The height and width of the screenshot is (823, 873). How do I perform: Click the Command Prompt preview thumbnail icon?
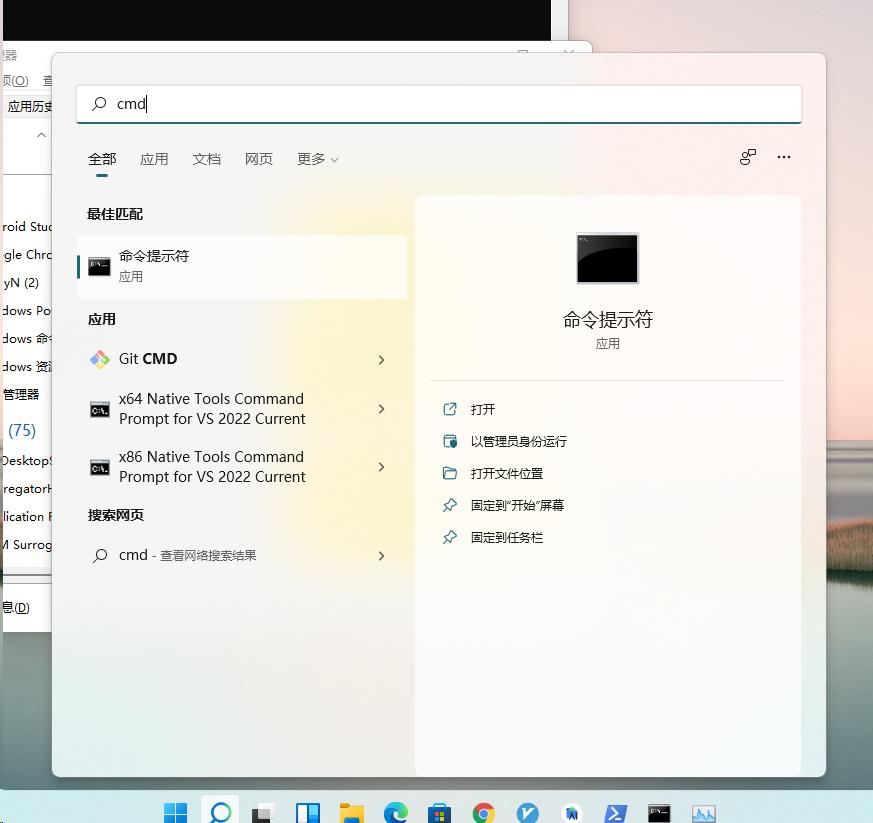pyautogui.click(x=607, y=258)
